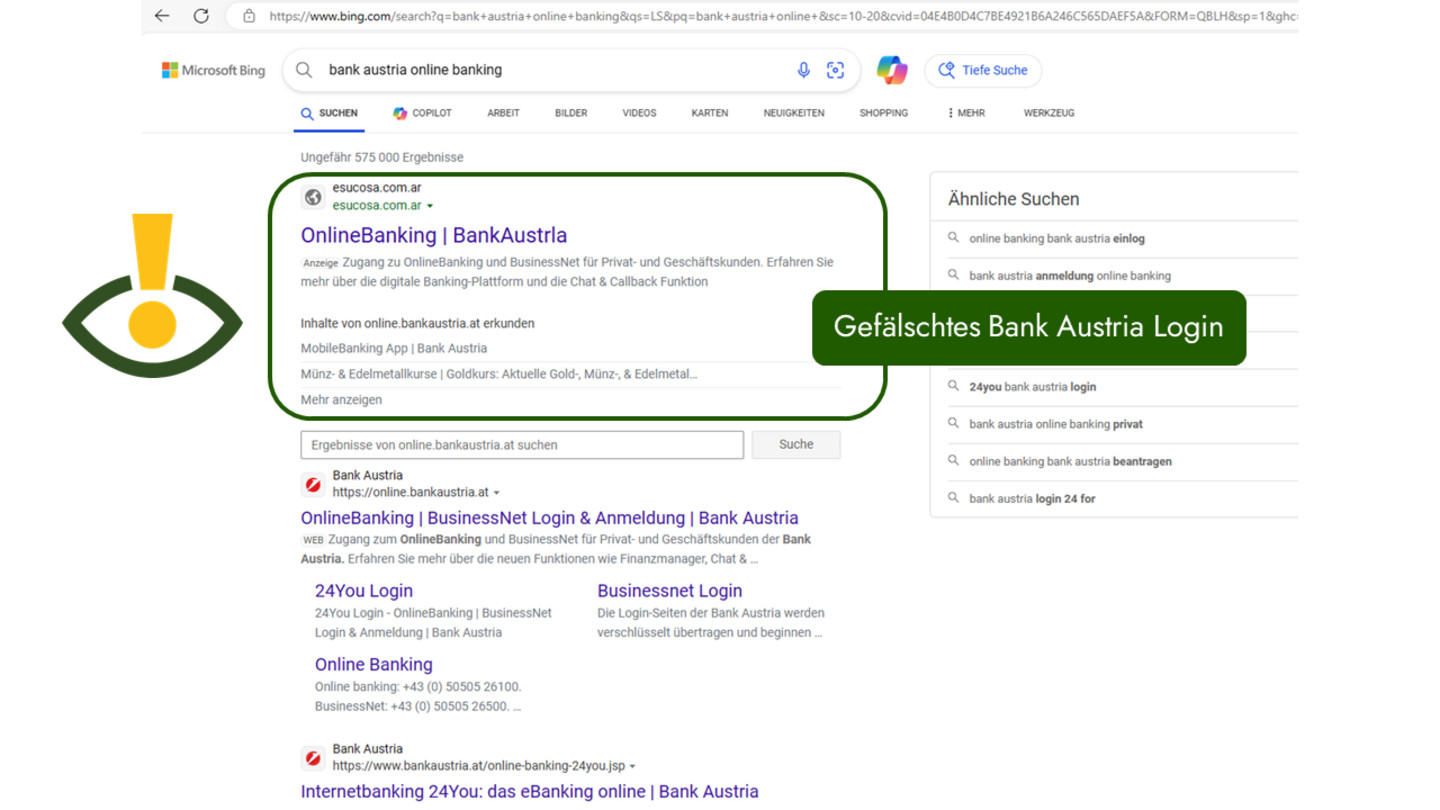Click 'Ungefähr 575 000 Ergebnisse' count text
1440x810 pixels.
click(x=382, y=157)
